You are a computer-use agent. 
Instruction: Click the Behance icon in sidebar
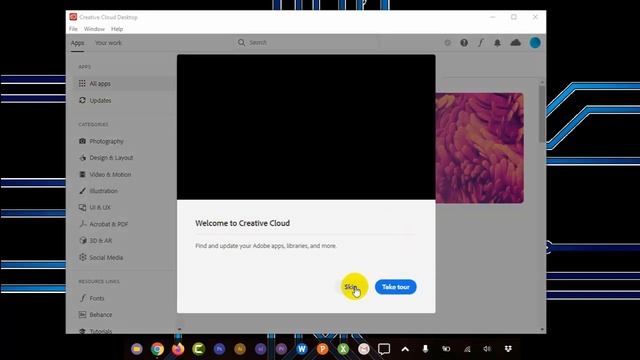[x=82, y=315]
